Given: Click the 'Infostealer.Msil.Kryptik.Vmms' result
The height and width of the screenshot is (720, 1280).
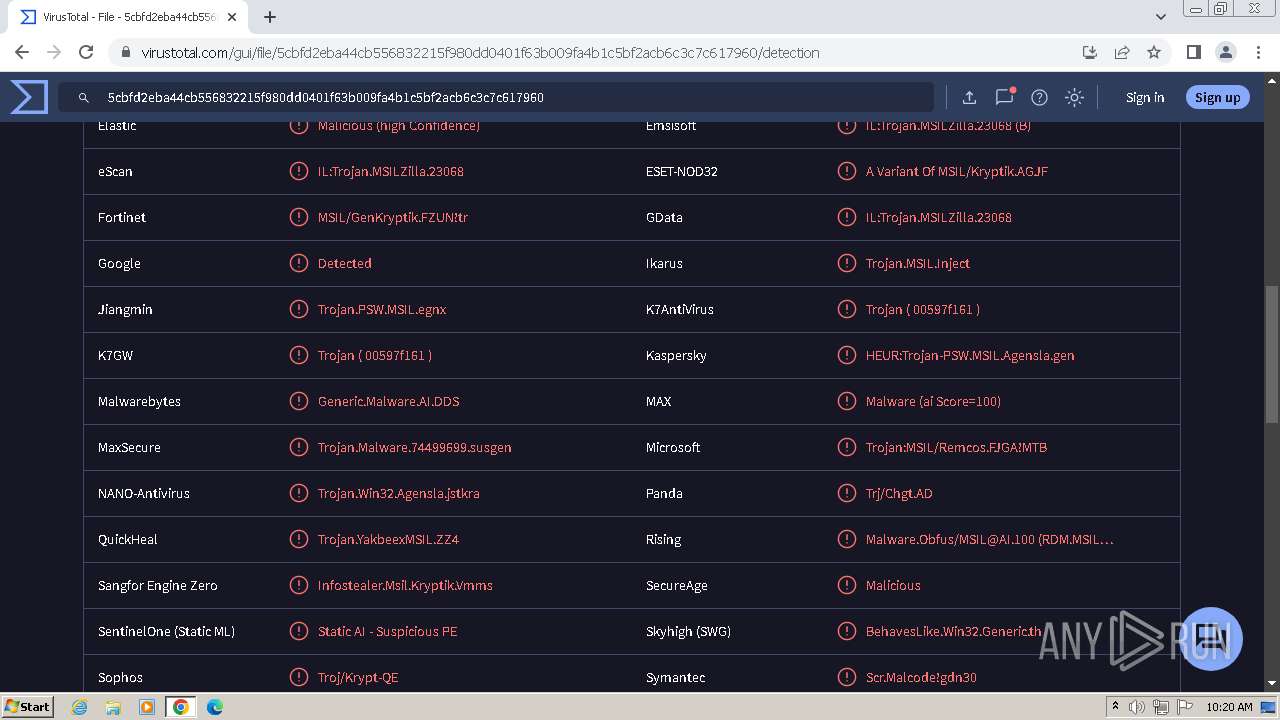Looking at the screenshot, I should [405, 585].
